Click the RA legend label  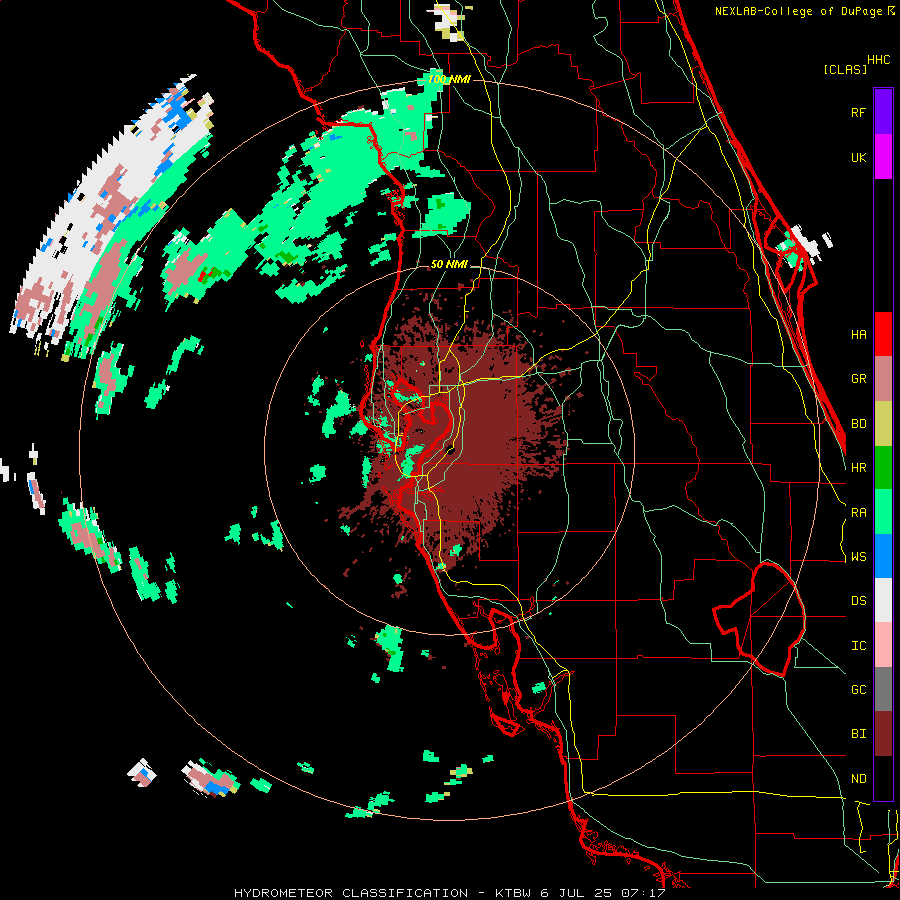[x=858, y=513]
